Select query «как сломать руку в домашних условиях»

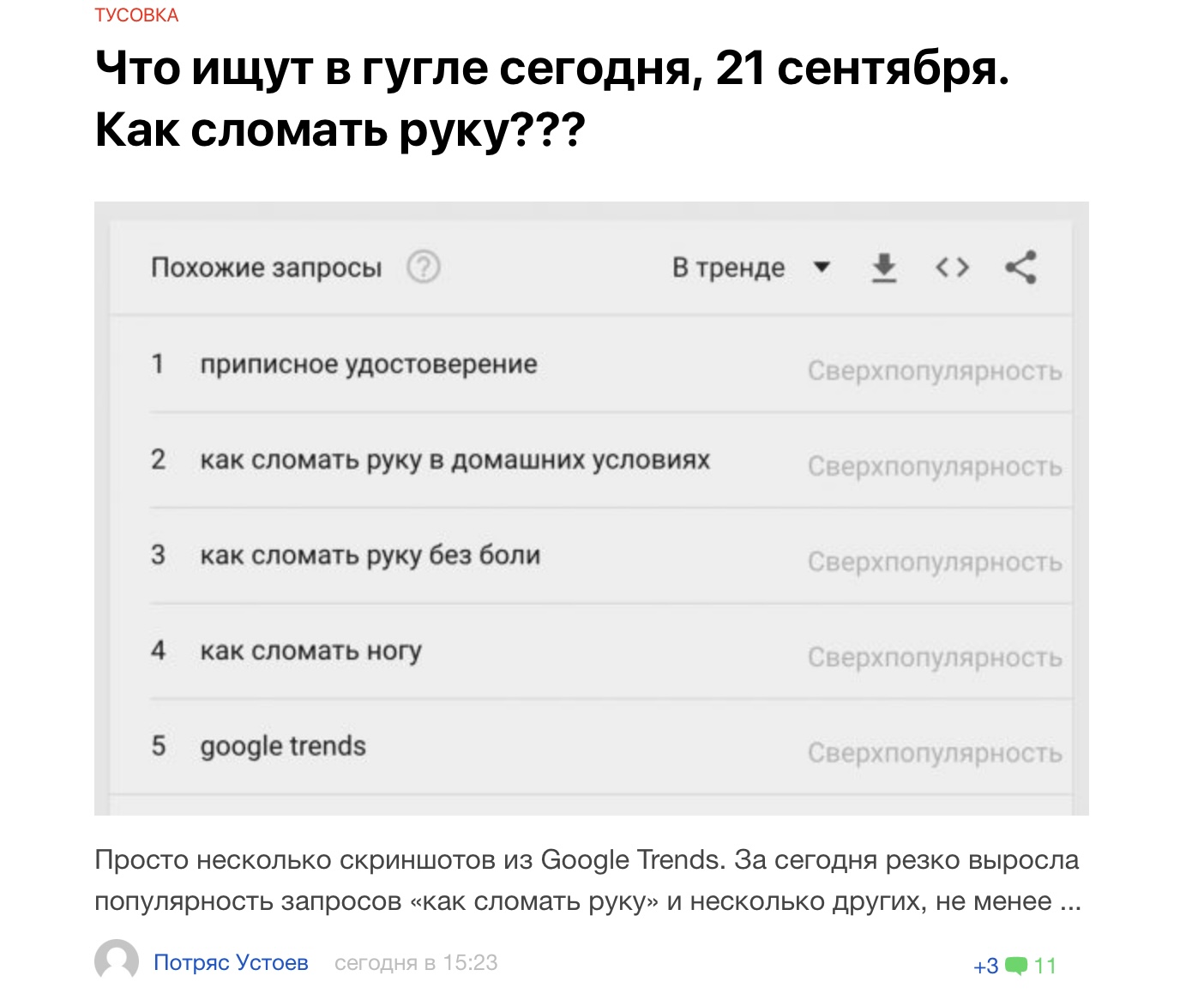(455, 461)
